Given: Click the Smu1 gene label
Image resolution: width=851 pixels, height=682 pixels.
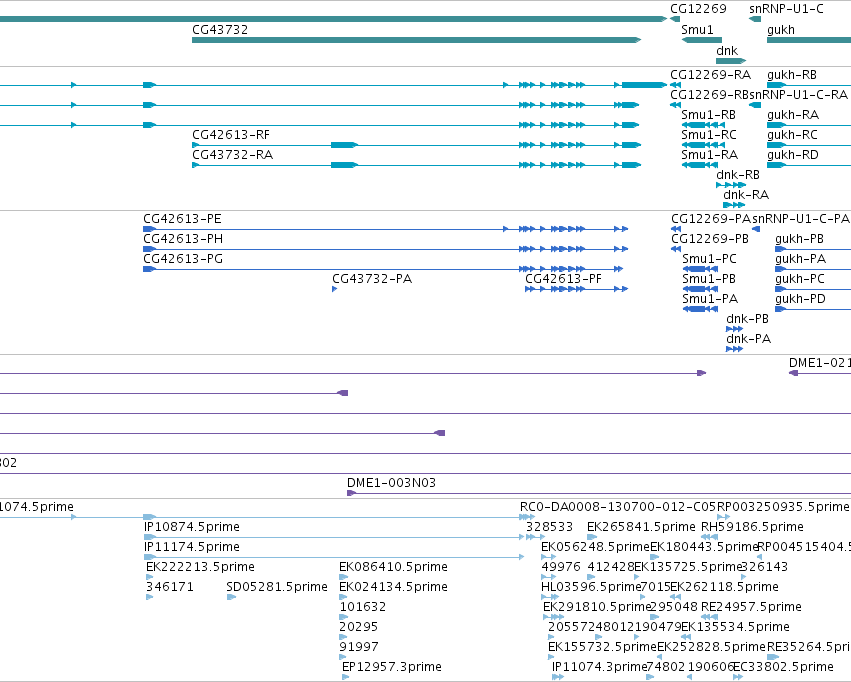Looking at the screenshot, I should point(697,30).
